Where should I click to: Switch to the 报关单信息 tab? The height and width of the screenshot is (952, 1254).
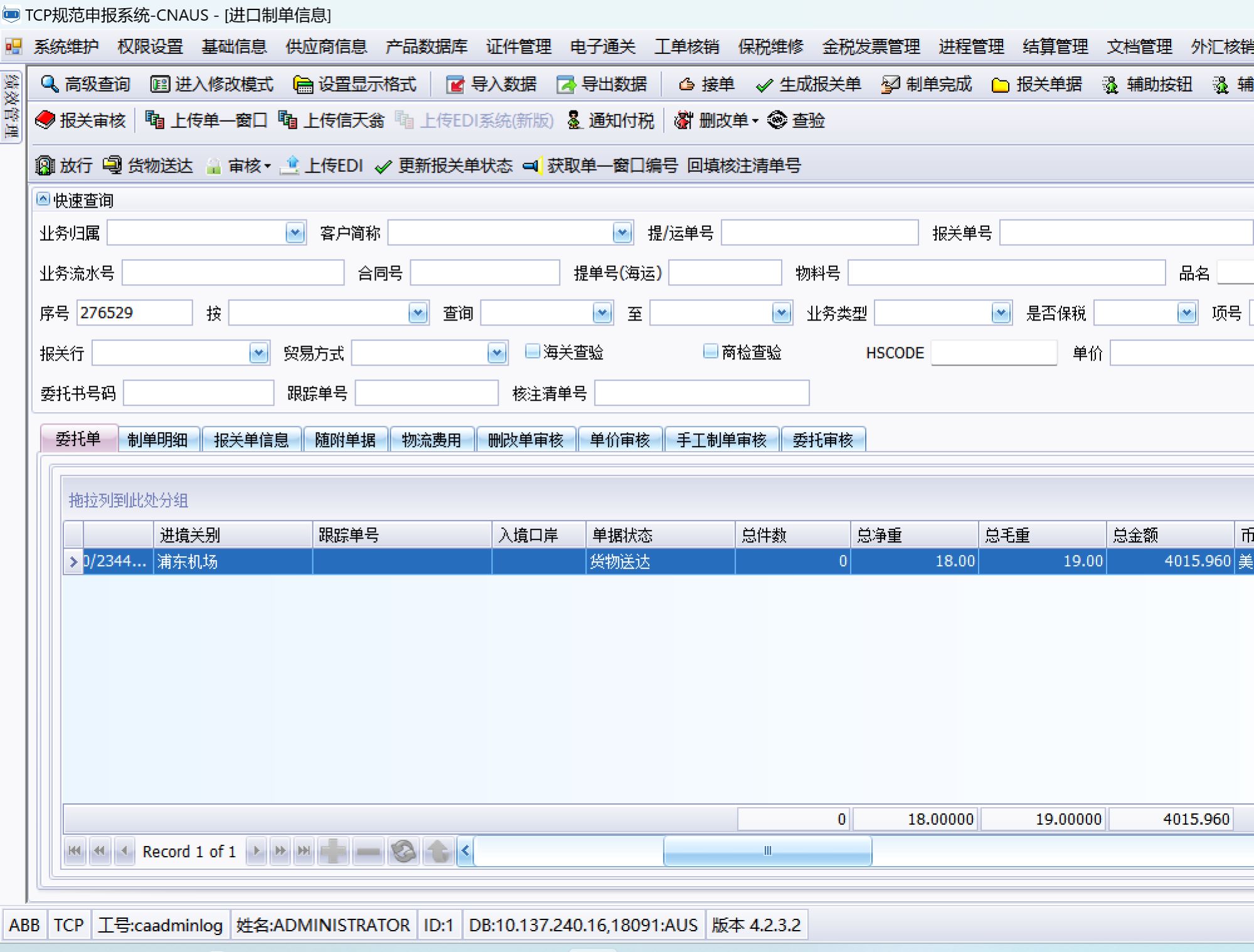(251, 440)
